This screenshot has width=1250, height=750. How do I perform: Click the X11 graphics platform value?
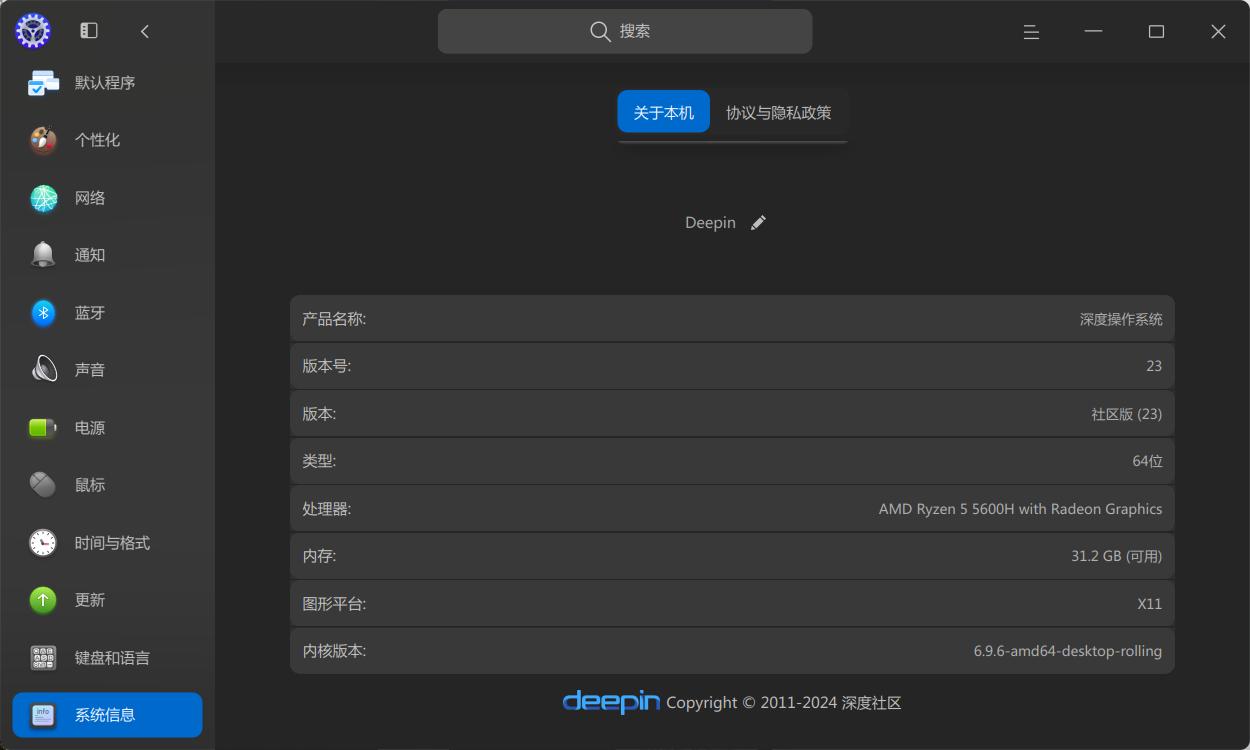(1150, 604)
